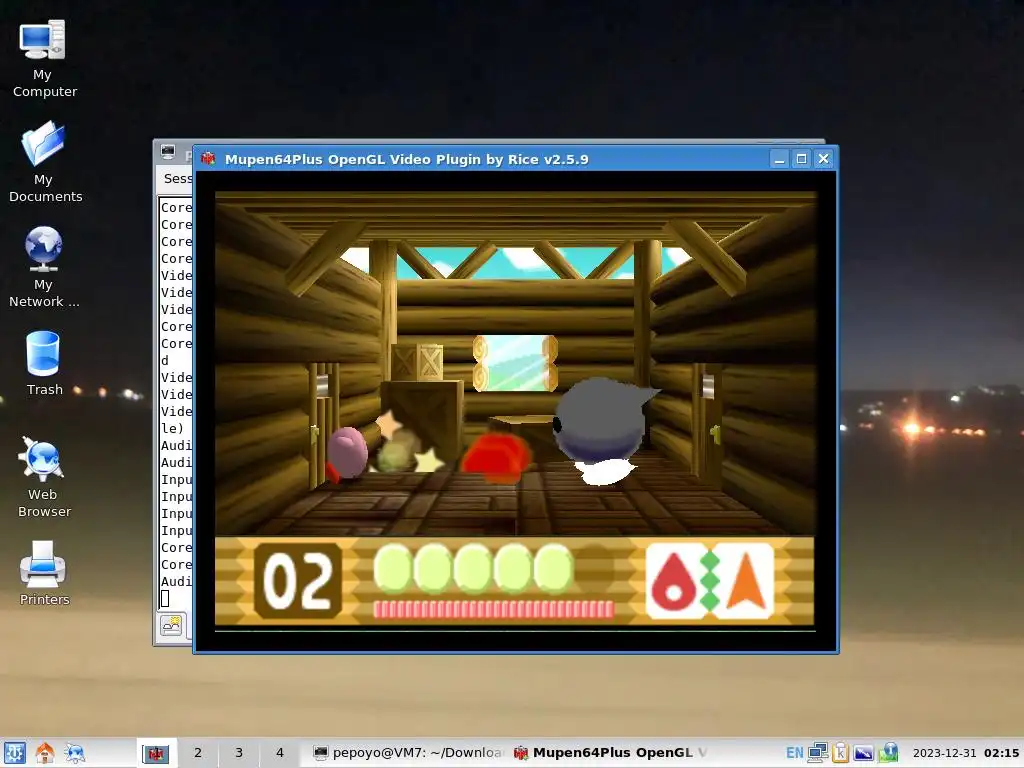Close the Mupen64Plus video window

coord(824,159)
